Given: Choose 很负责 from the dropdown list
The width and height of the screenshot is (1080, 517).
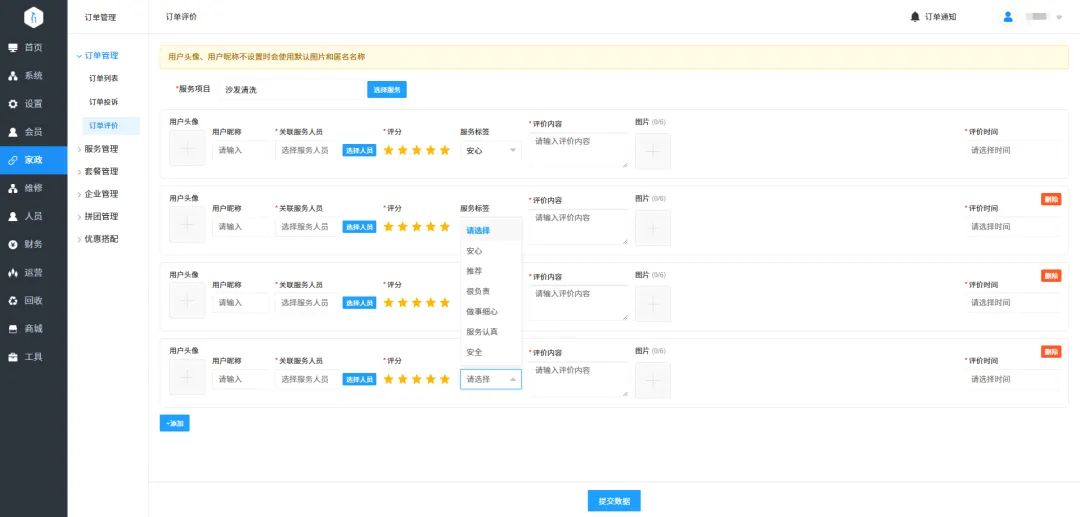Looking at the screenshot, I should click(491, 291).
